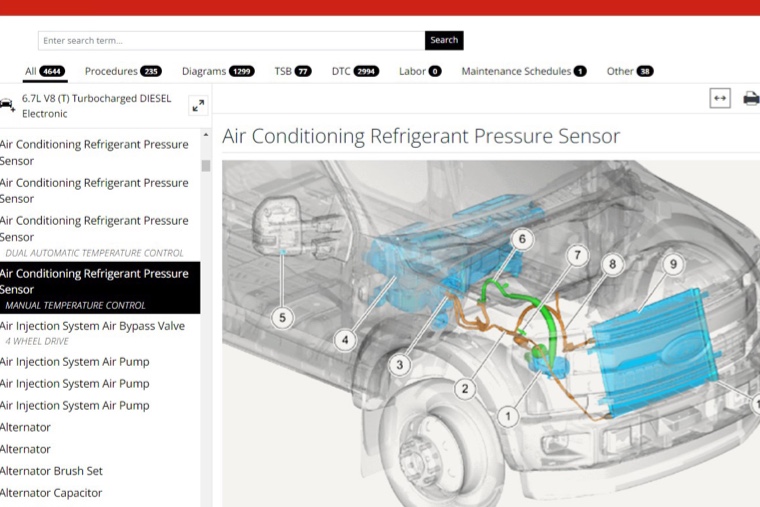Select Air Injection System Air Bypass Valve
Image resolution: width=760 pixels, height=507 pixels.
(x=100, y=333)
